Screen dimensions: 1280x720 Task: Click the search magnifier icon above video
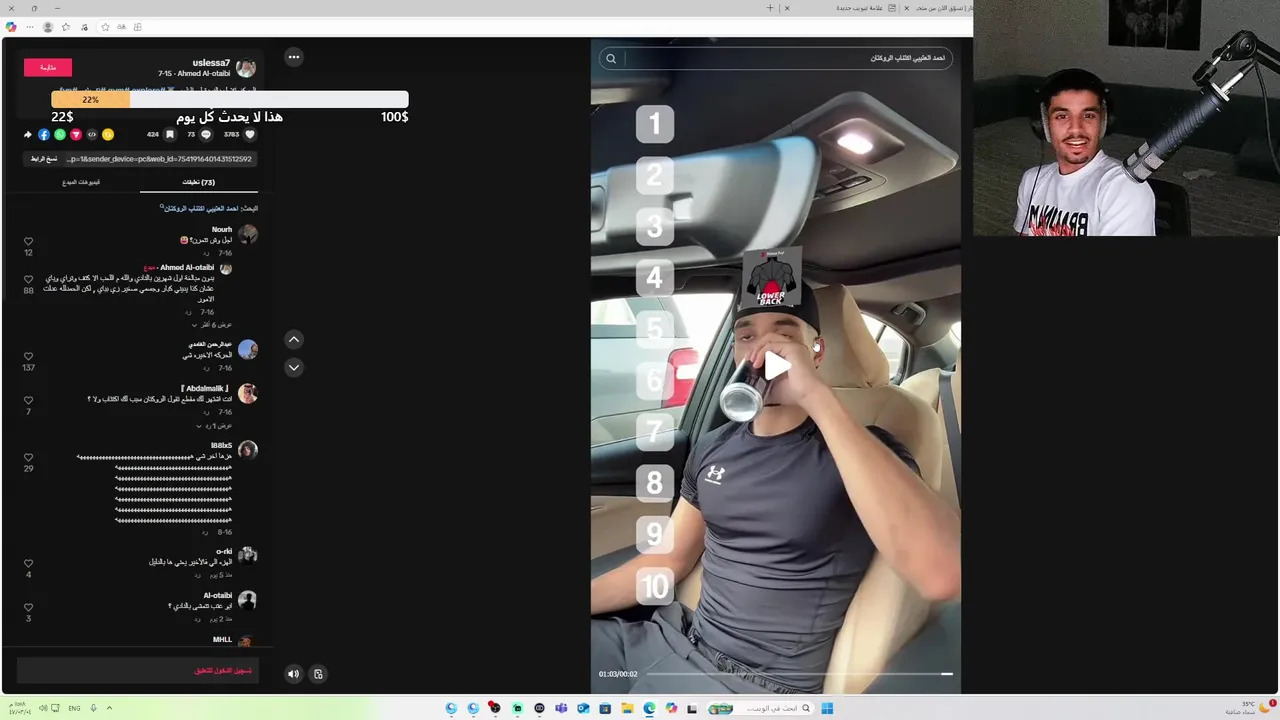(x=611, y=58)
